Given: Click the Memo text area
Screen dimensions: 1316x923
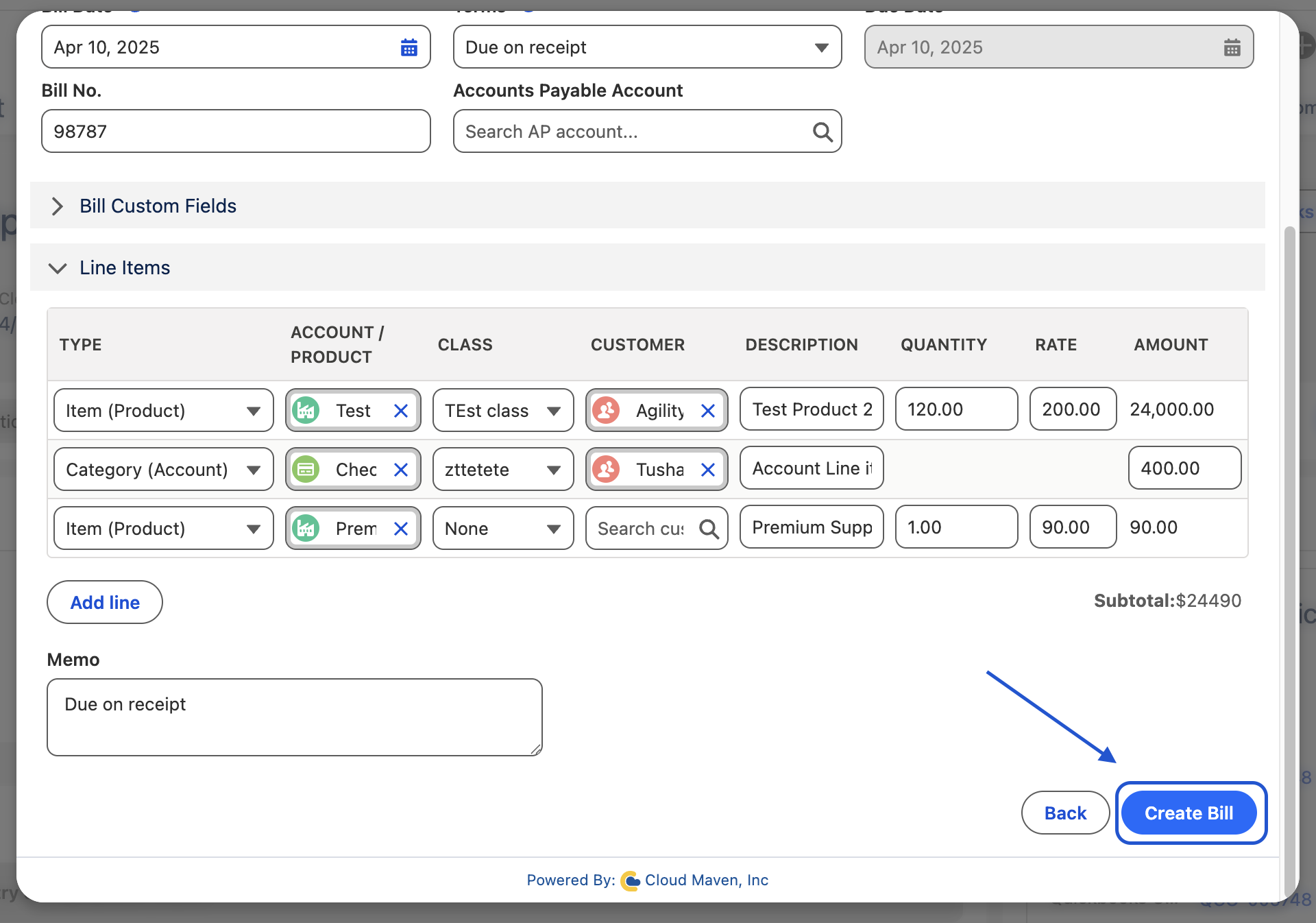Looking at the screenshot, I should coord(295,717).
